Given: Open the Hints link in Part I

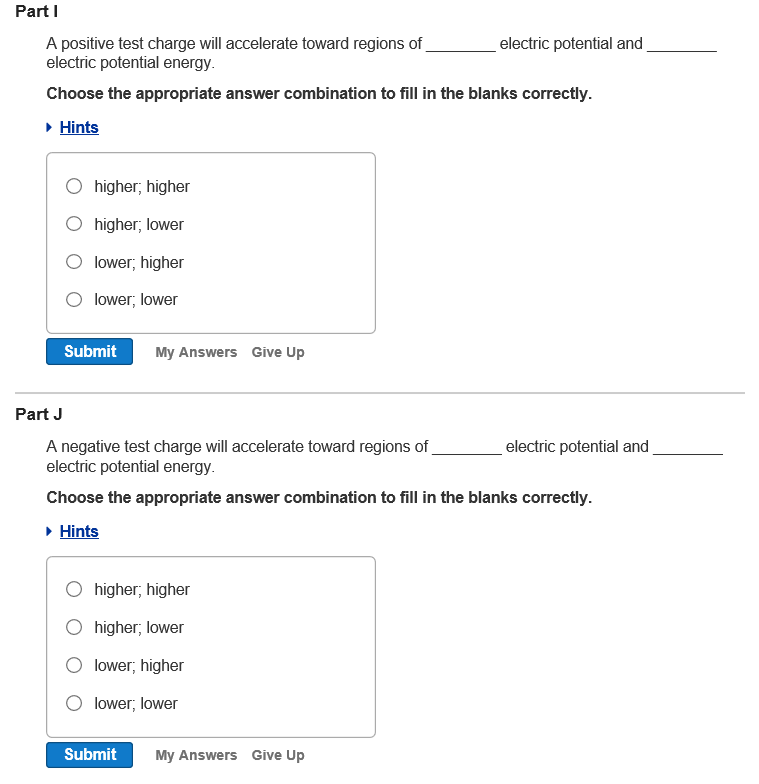Looking at the screenshot, I should (x=79, y=127).
